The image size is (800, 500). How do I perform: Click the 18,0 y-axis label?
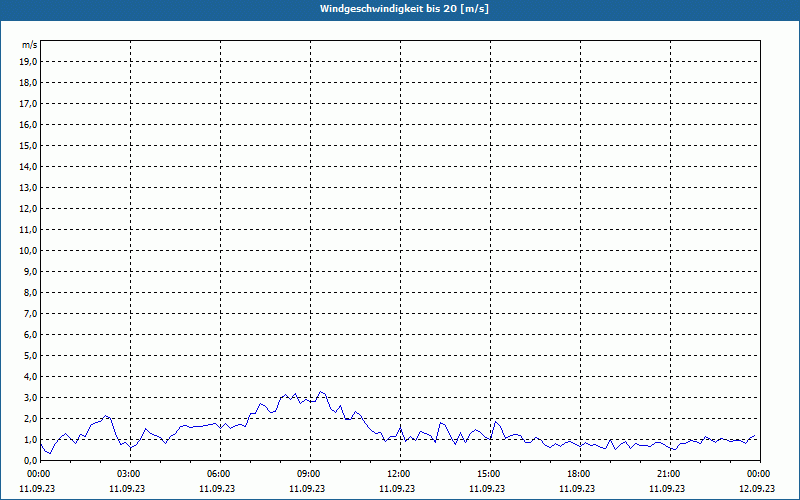click(x=28, y=83)
